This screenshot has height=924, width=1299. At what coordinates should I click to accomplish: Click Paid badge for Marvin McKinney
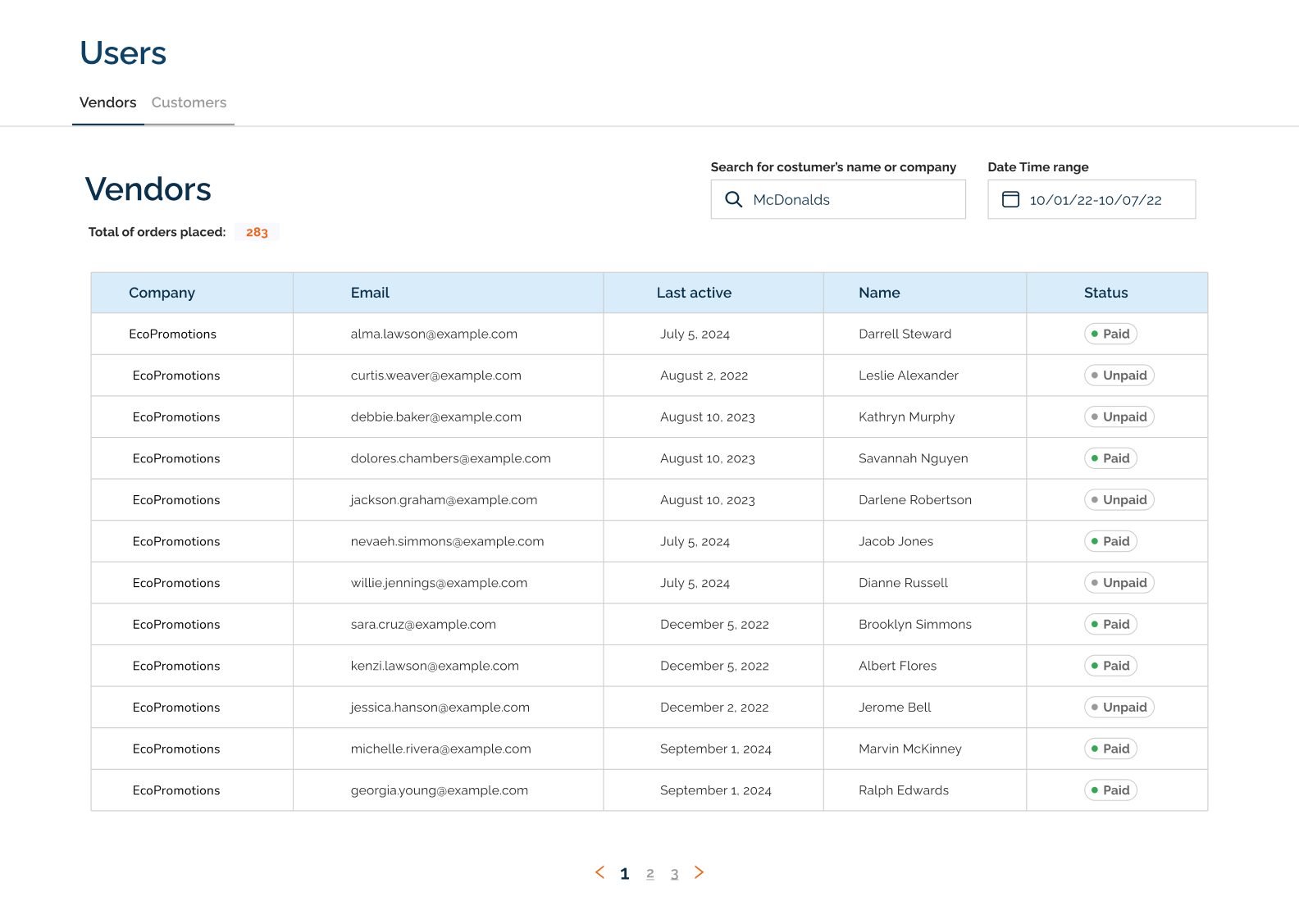click(x=1110, y=749)
